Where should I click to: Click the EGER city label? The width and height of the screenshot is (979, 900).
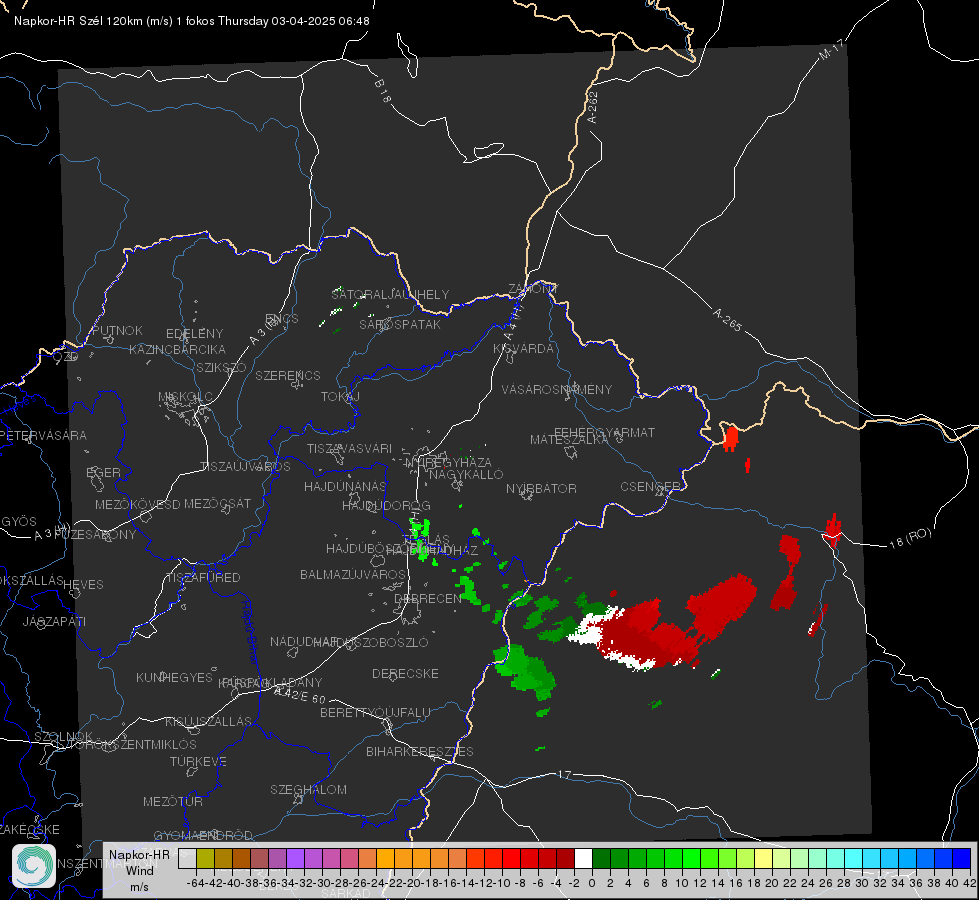(x=103, y=472)
